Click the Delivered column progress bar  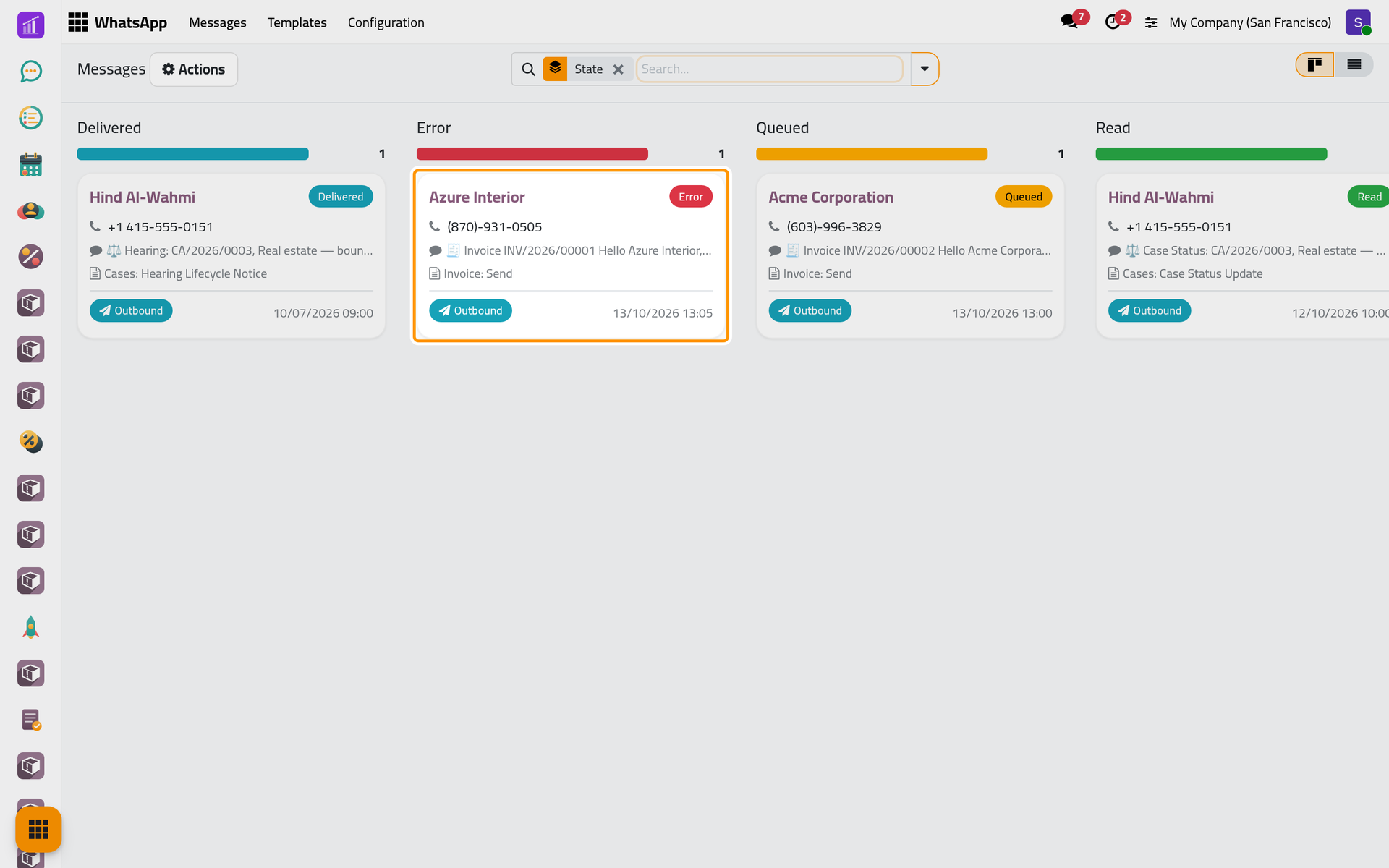point(193,154)
